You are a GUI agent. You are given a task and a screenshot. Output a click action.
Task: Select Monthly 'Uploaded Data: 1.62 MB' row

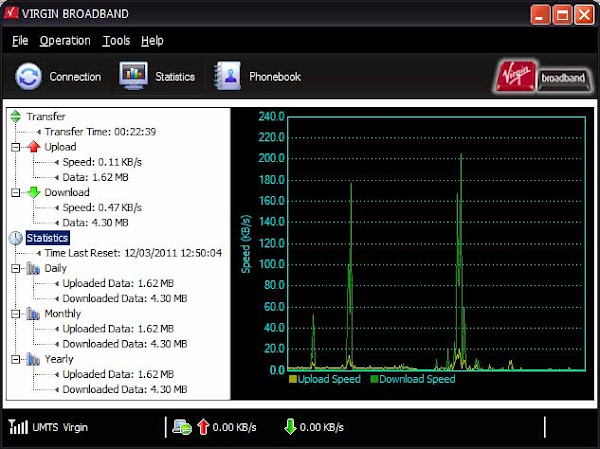pos(118,329)
